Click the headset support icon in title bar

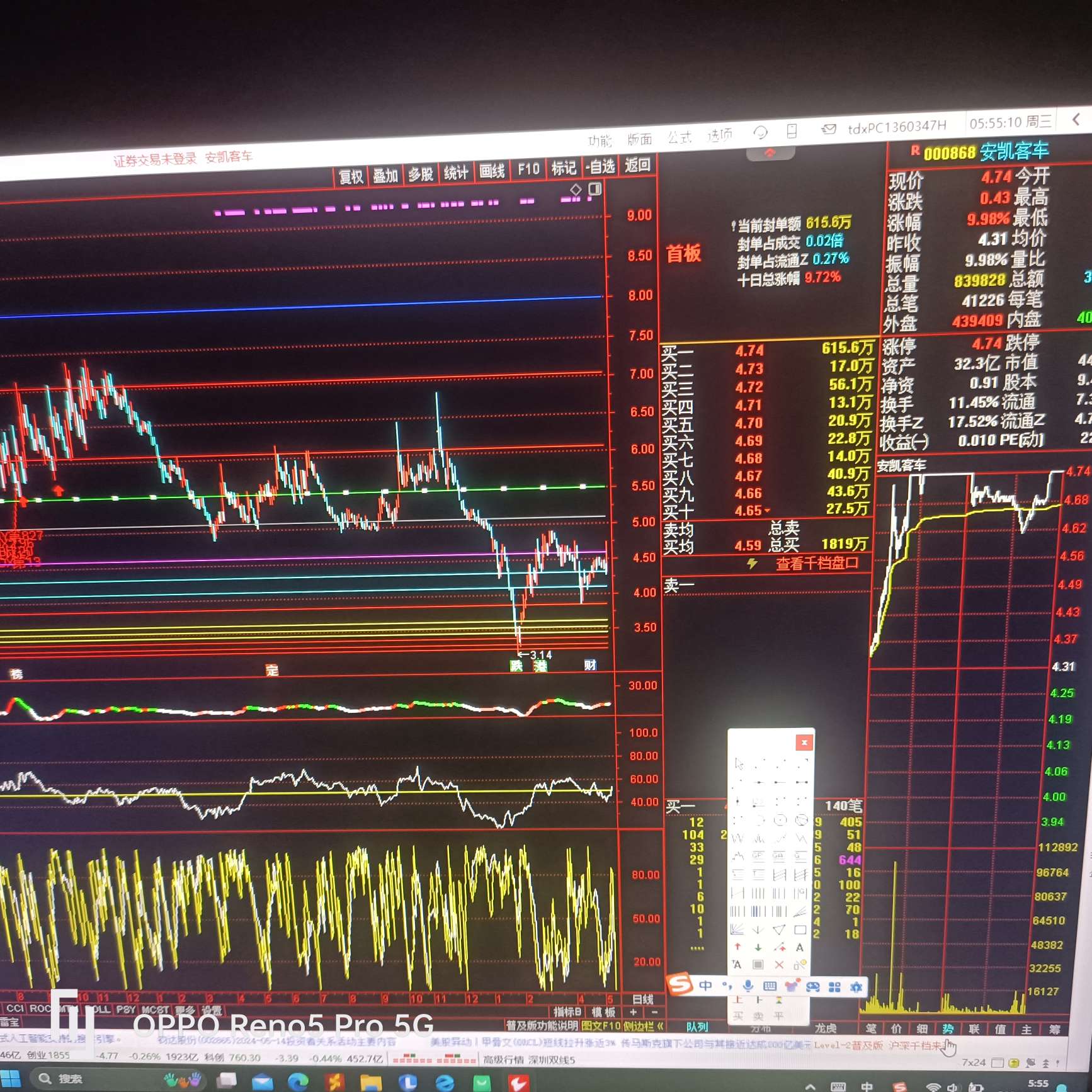pos(760,133)
